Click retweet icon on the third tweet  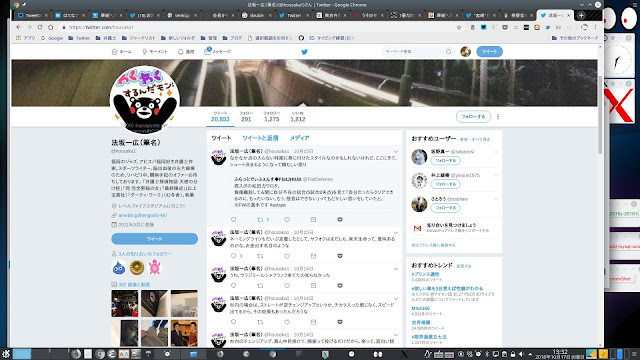point(260,285)
